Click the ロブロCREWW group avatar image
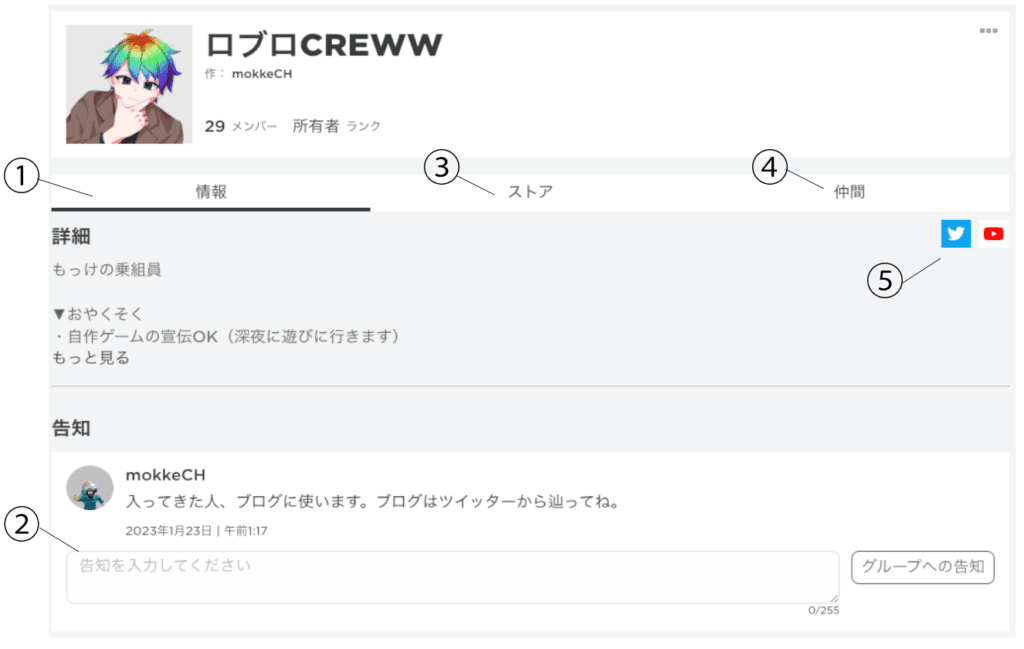Image resolution: width=1024 pixels, height=649 pixels. coord(129,85)
